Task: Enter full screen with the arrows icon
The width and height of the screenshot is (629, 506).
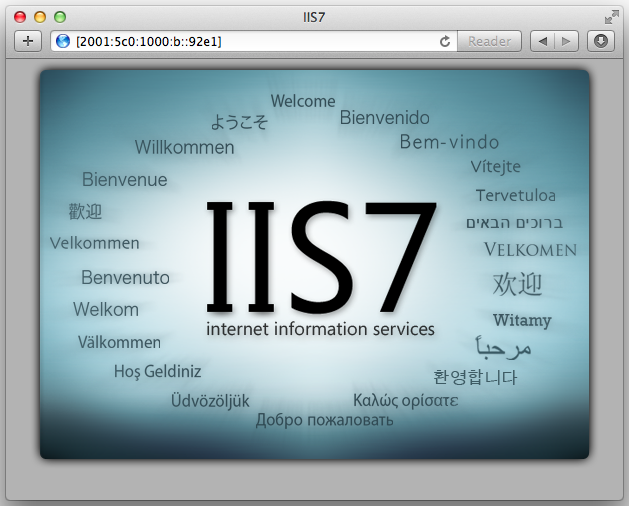Action: [612, 17]
